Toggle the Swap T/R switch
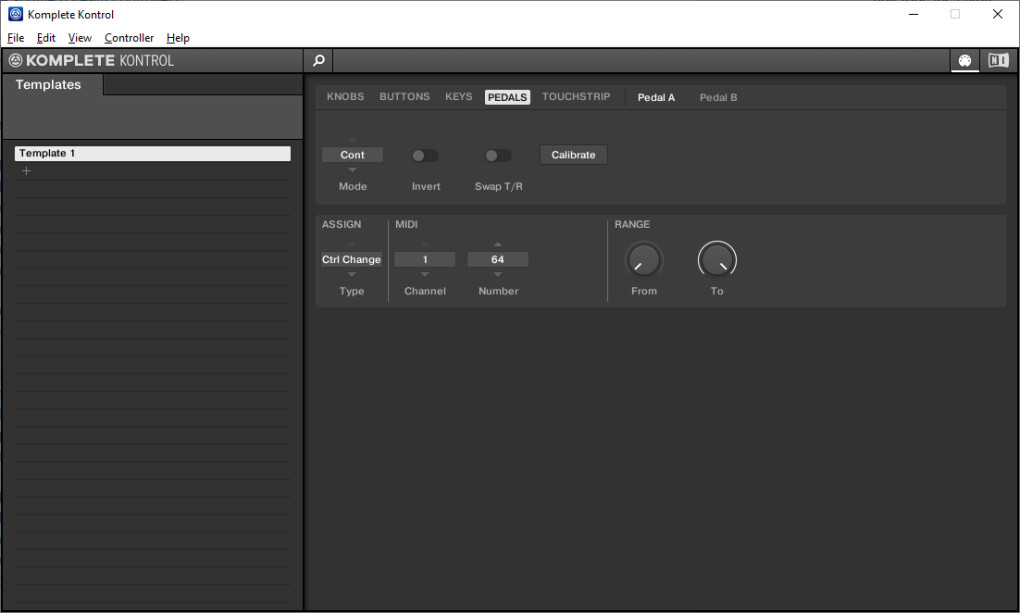The height and width of the screenshot is (613, 1020). 498,156
